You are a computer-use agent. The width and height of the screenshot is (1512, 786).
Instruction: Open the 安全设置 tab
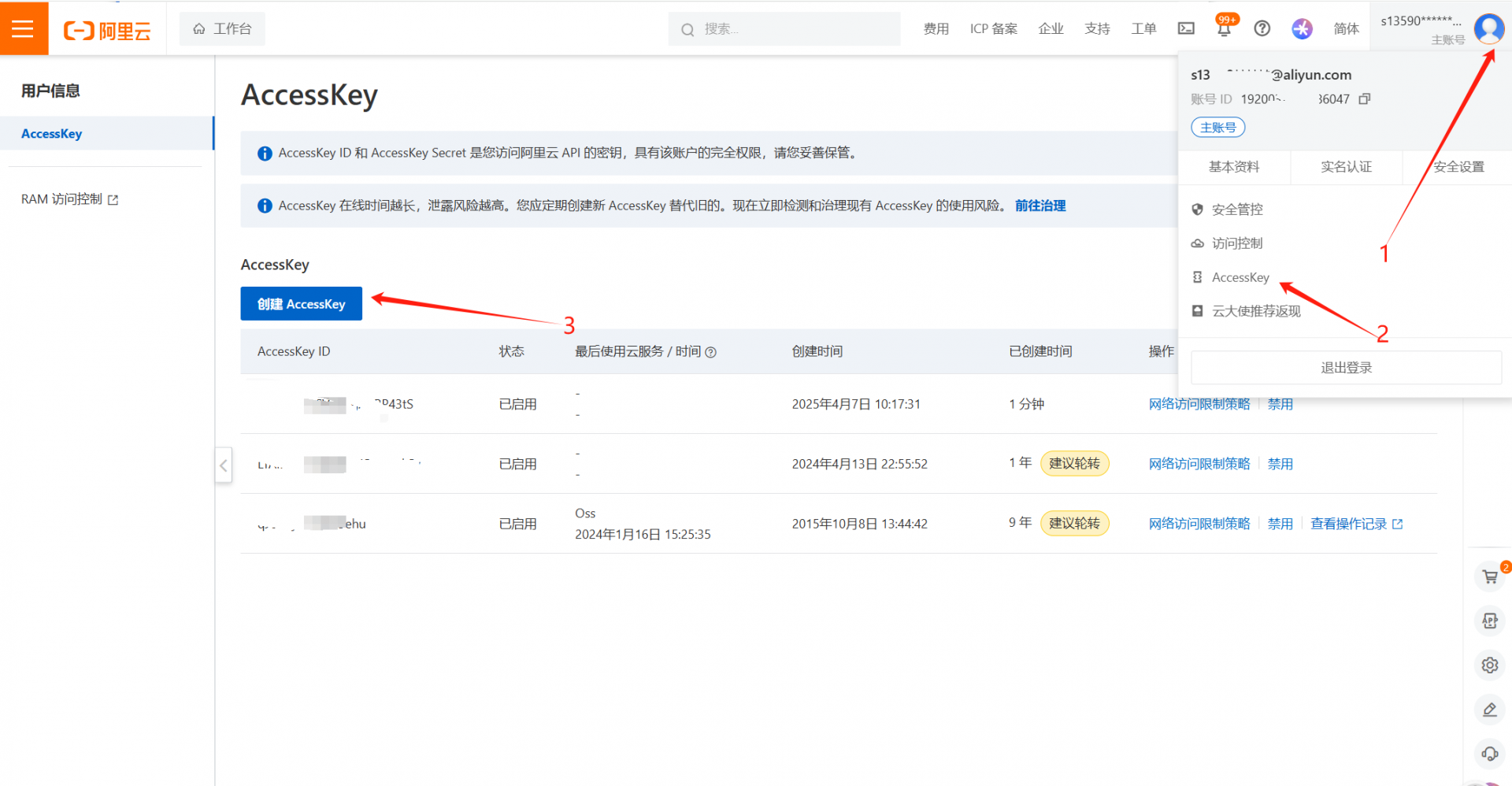1458,167
